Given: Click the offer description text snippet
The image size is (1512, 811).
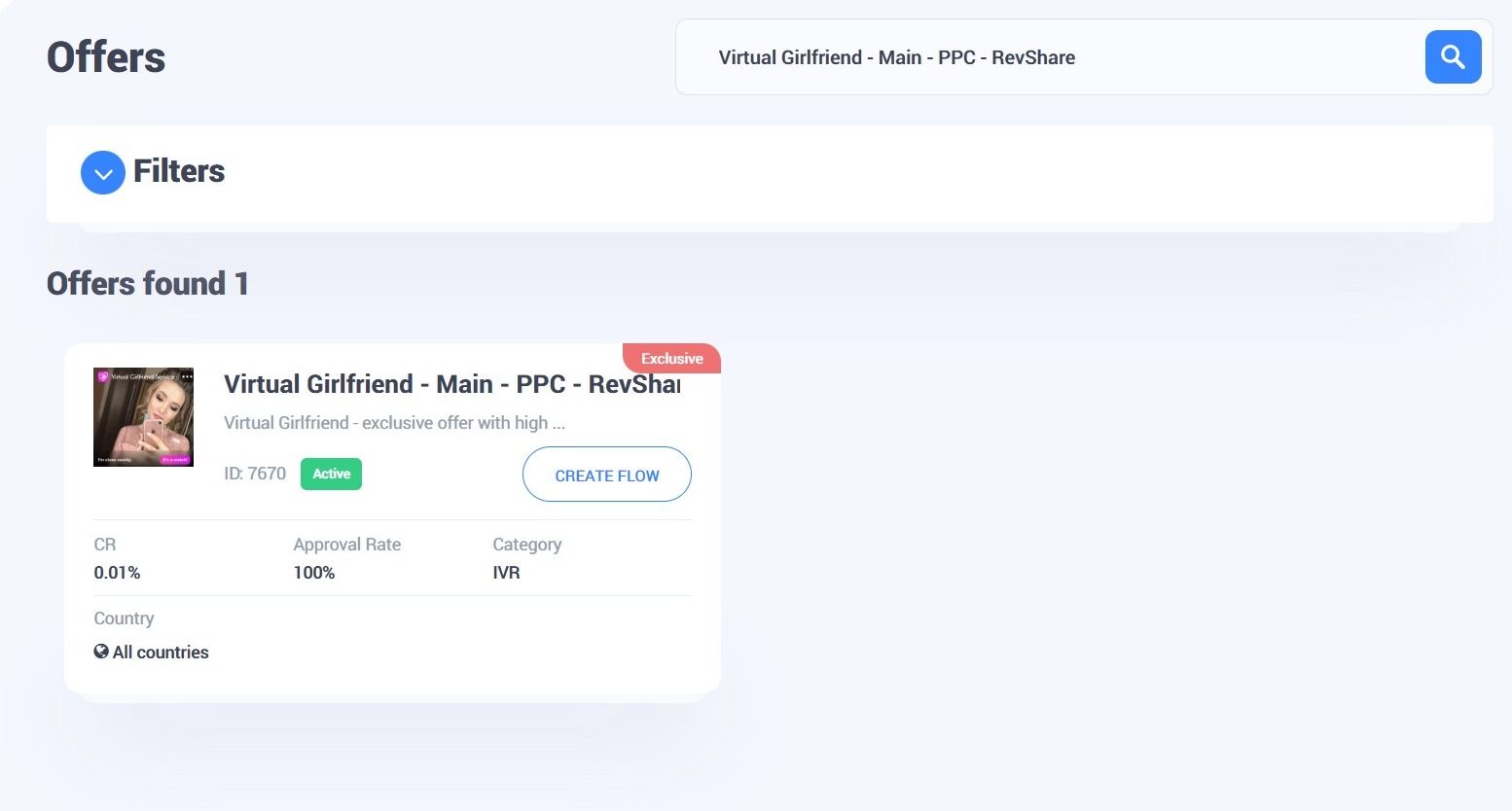Looking at the screenshot, I should 394,423.
